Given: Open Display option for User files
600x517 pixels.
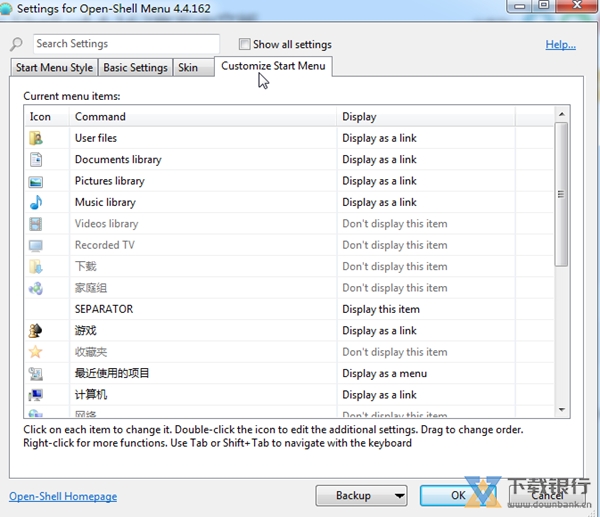Looking at the screenshot, I should (x=379, y=138).
